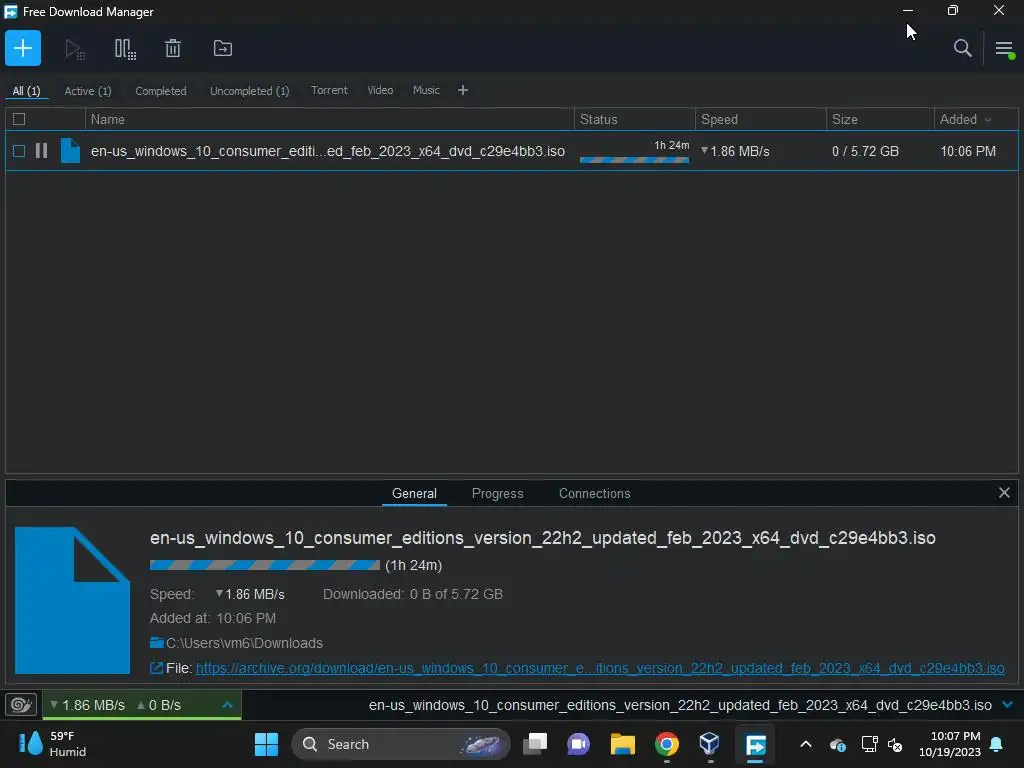The image size is (1024, 768).
Task: Add a new download with the plus button
Action: coord(23,48)
